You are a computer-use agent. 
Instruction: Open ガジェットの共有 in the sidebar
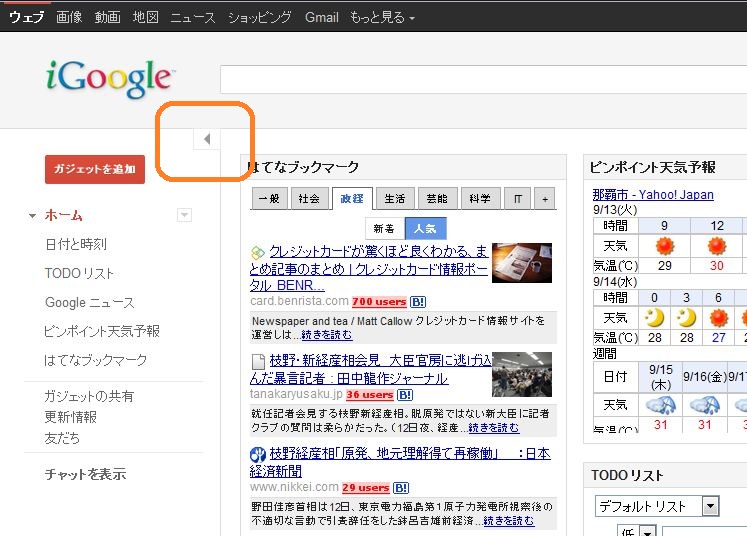(89, 396)
